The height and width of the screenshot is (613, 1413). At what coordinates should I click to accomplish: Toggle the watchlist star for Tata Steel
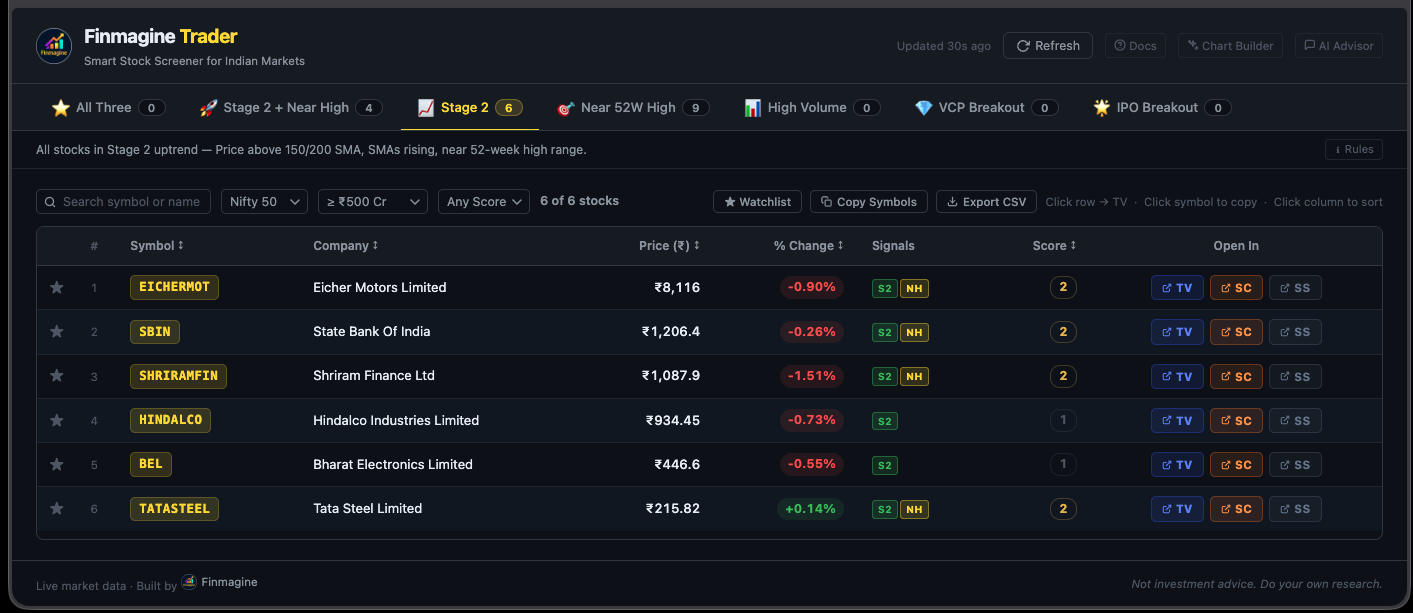coord(57,509)
